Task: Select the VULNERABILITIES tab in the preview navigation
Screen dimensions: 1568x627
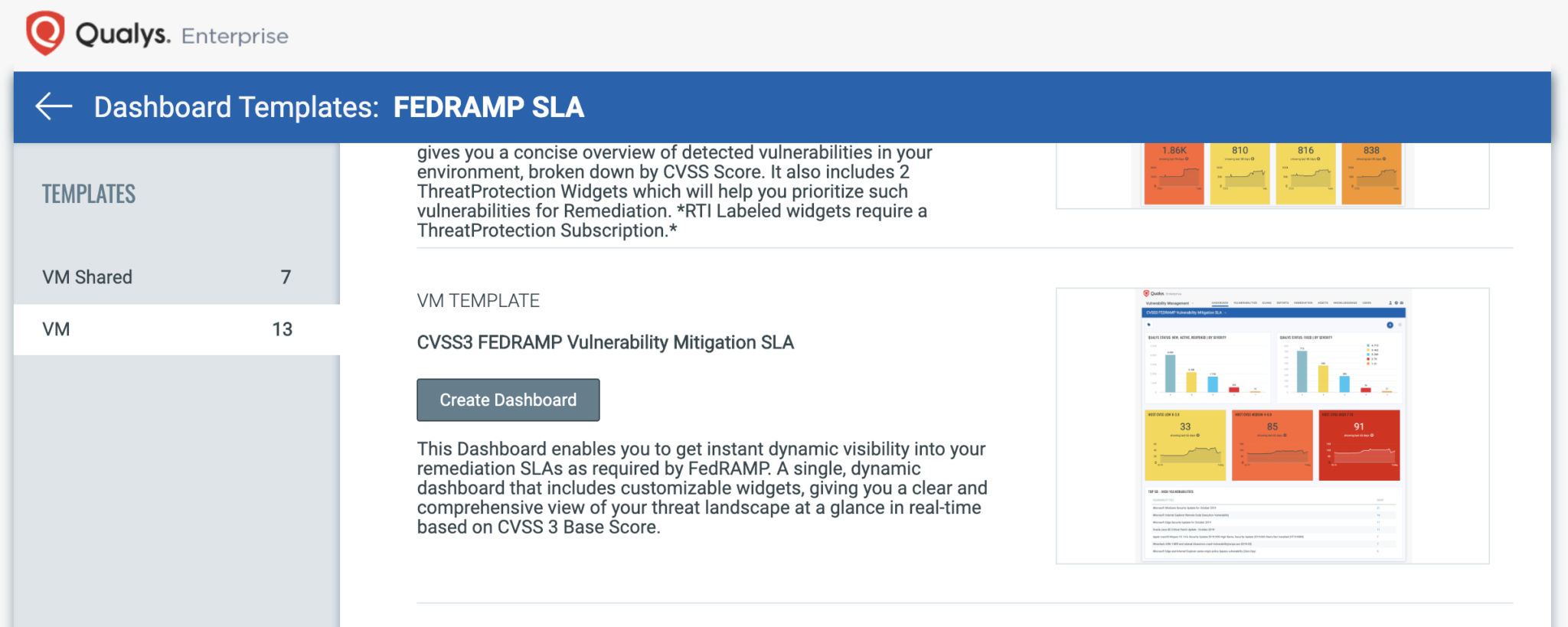Action: [1245, 303]
